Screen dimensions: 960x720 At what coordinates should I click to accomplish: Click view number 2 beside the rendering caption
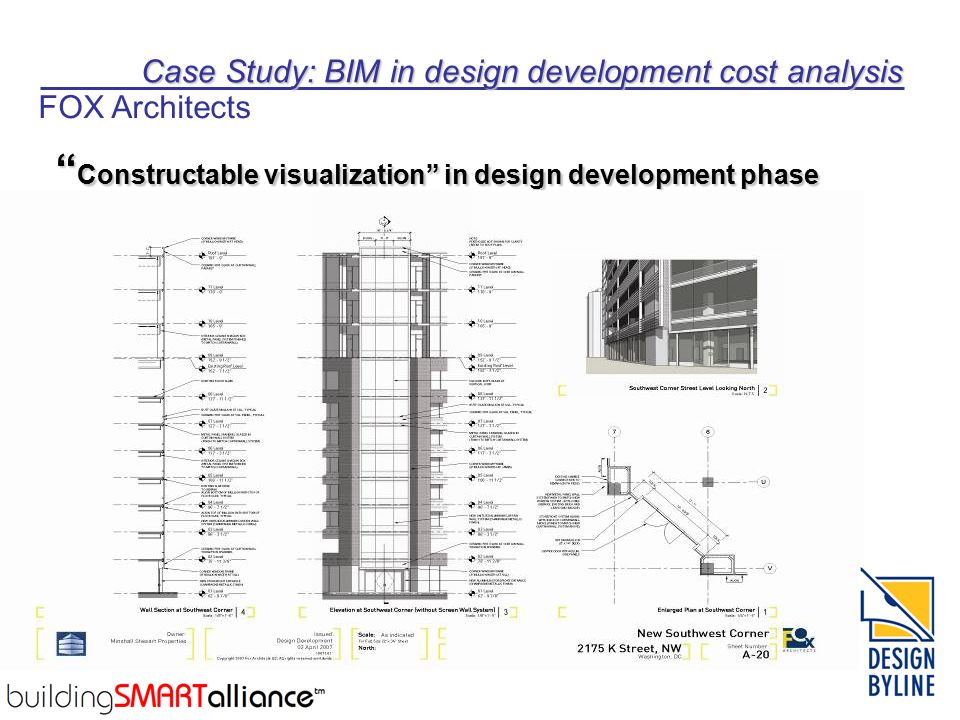click(x=765, y=389)
